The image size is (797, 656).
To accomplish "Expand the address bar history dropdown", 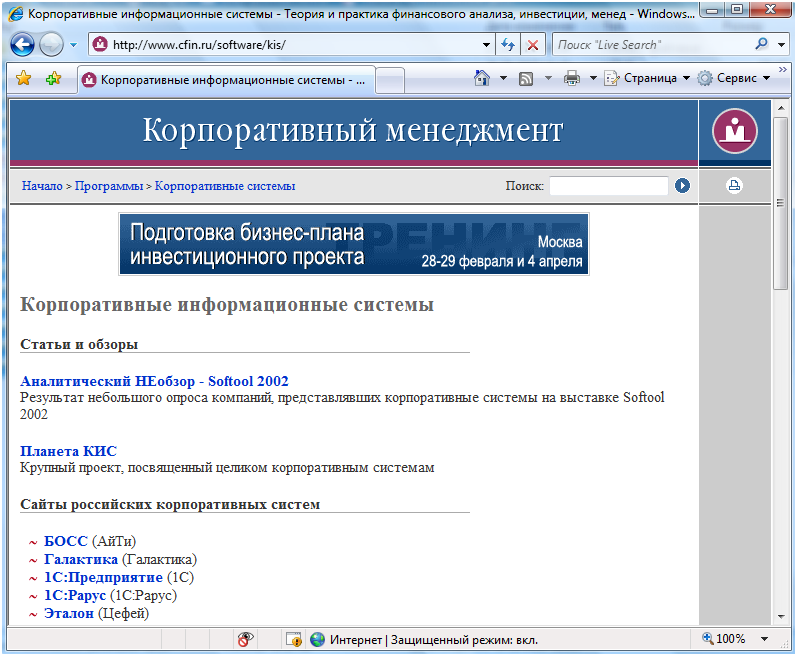I will (x=486, y=45).
